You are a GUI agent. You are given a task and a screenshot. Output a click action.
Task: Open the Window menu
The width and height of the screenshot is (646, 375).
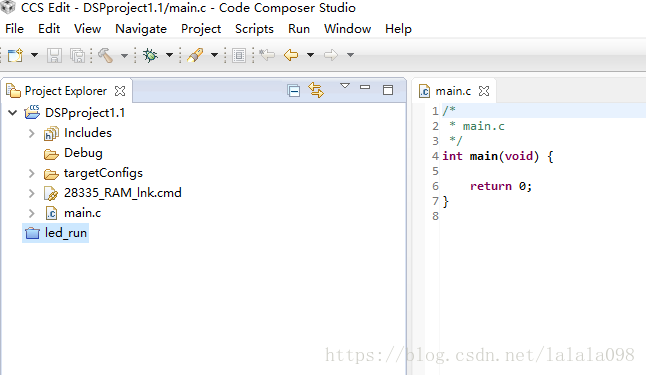pos(347,29)
